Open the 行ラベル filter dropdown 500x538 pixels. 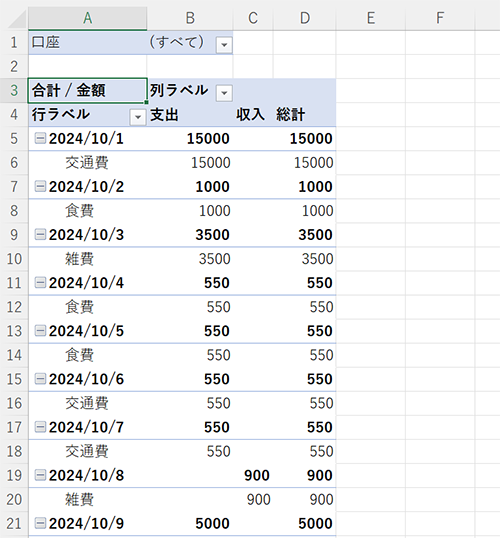coord(138,117)
